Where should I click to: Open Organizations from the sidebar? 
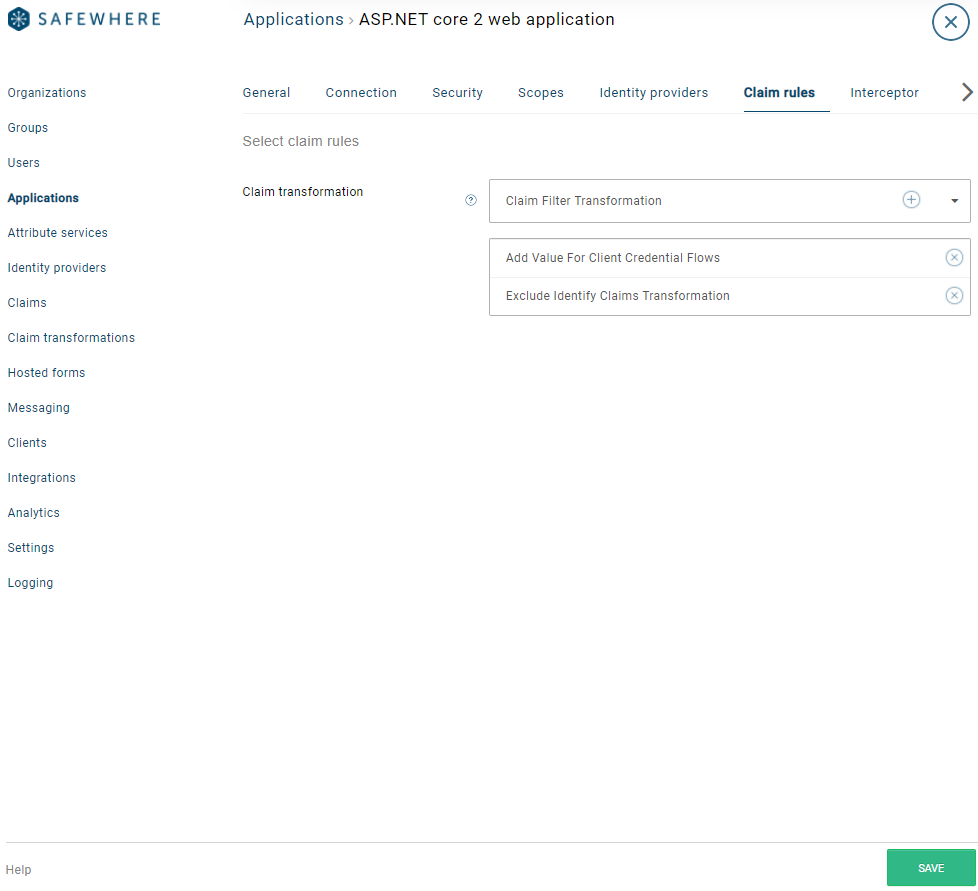47,93
